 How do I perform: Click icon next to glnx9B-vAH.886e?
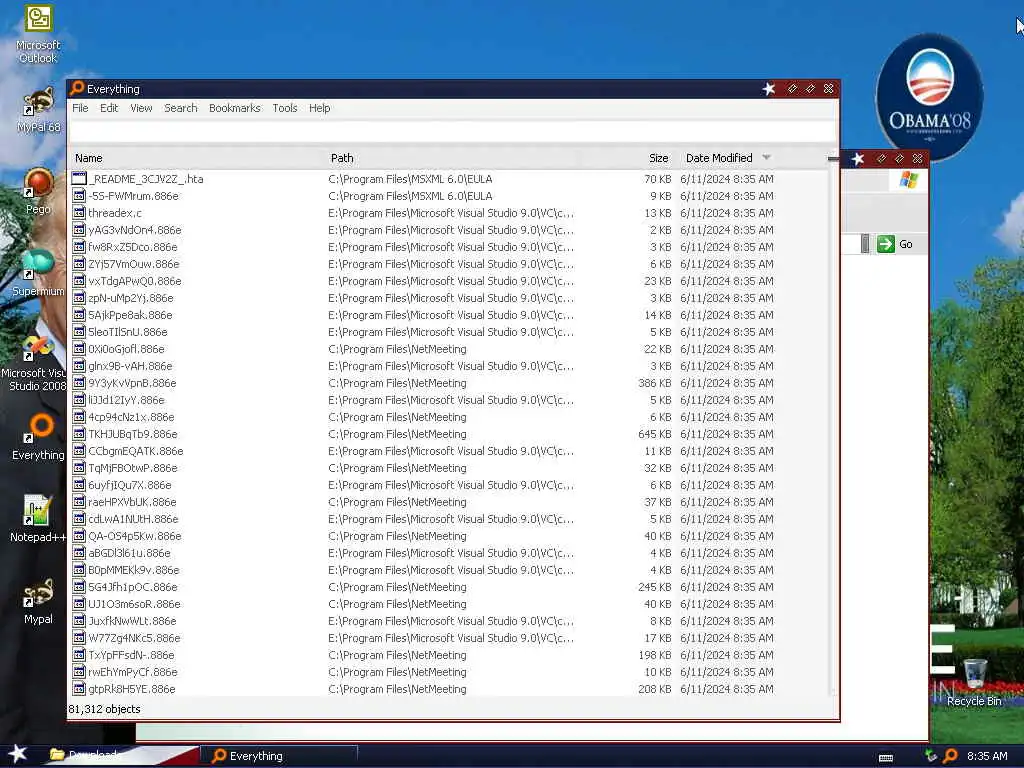click(x=79, y=366)
